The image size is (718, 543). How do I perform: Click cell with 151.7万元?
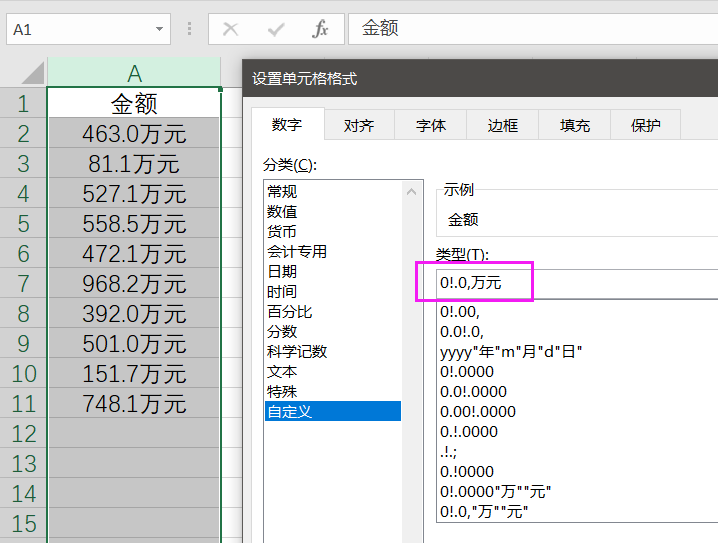click(x=134, y=373)
